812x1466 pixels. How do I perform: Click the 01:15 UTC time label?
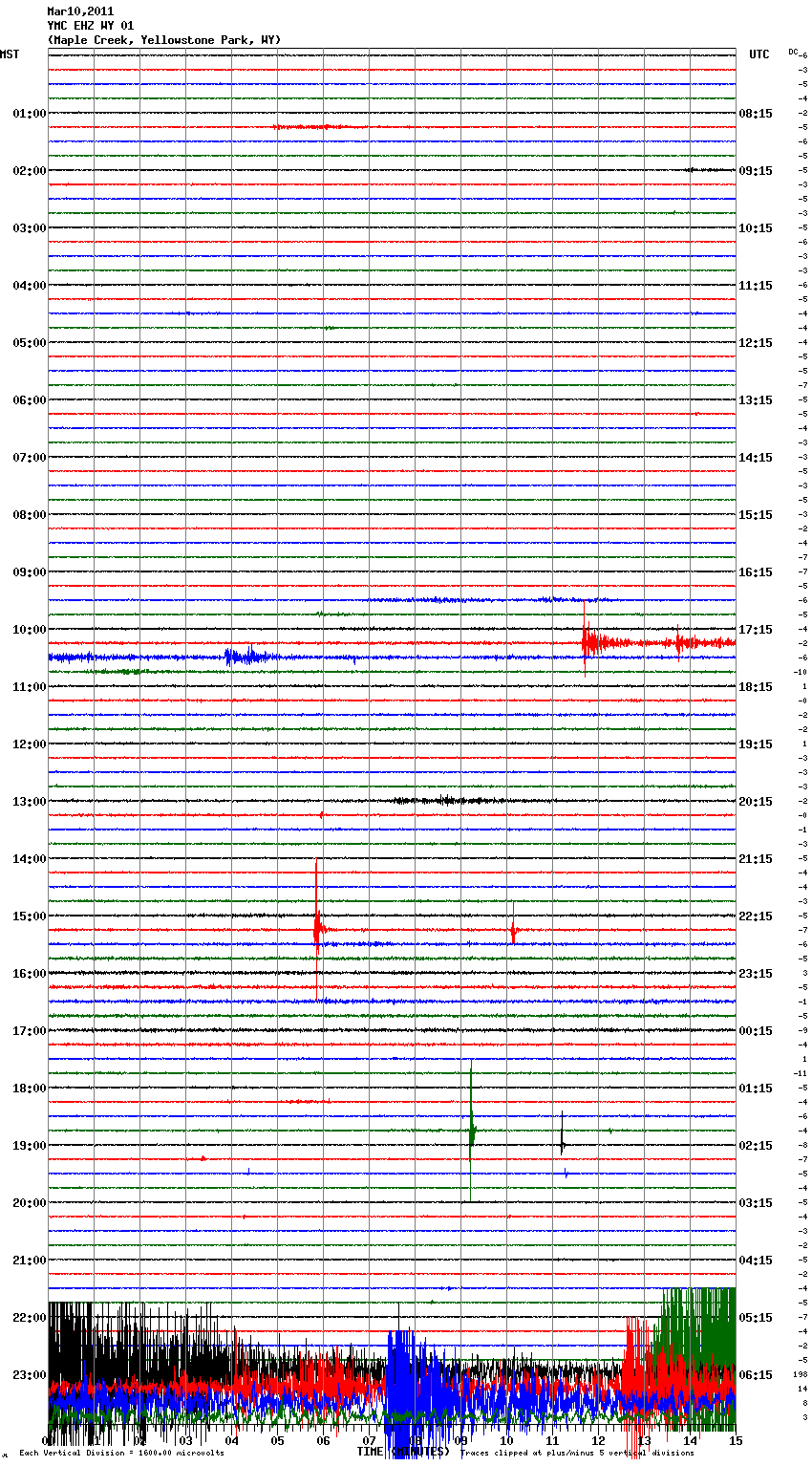756,1089
